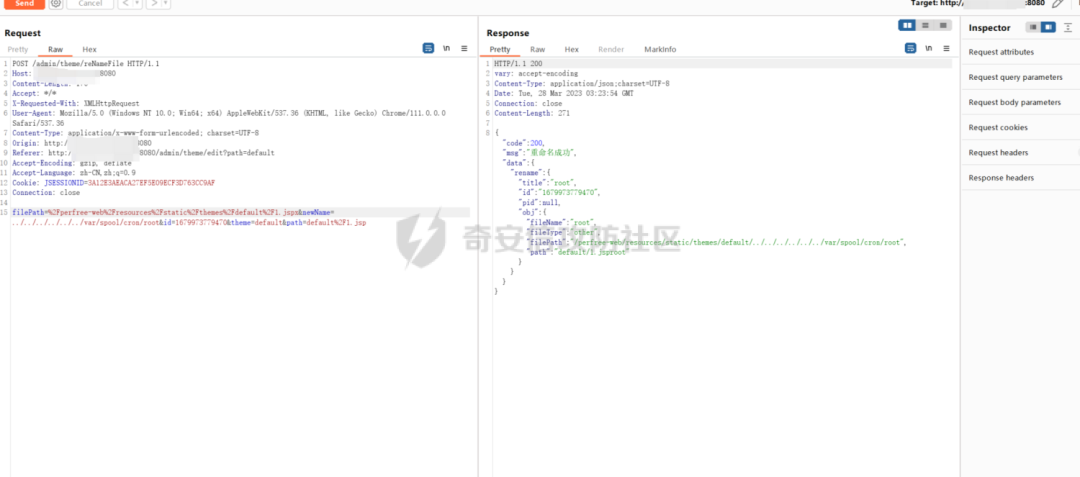
Task: Click the "path":"default/1.jsproot" JSON line
Action: pos(576,253)
